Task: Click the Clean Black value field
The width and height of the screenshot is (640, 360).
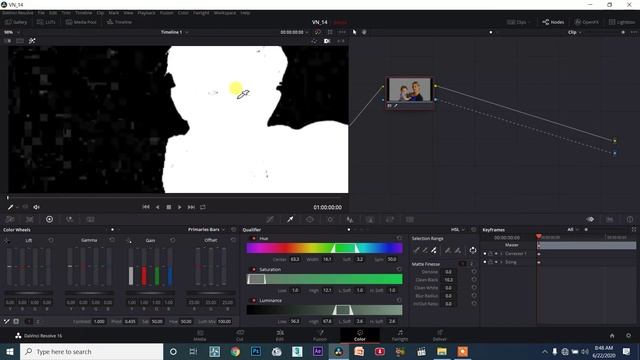Action: pyautogui.click(x=449, y=280)
